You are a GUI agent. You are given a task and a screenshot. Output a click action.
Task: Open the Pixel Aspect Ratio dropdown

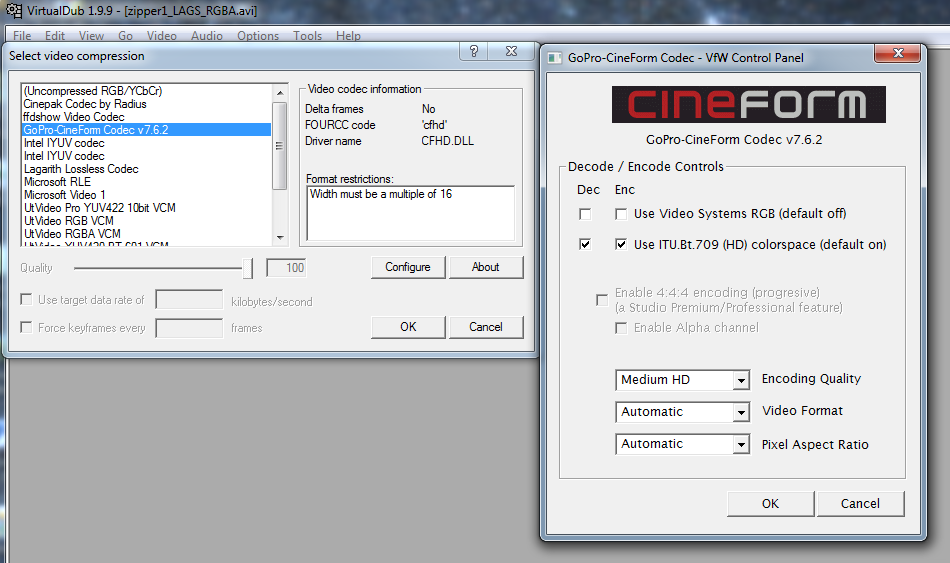[x=682, y=444]
